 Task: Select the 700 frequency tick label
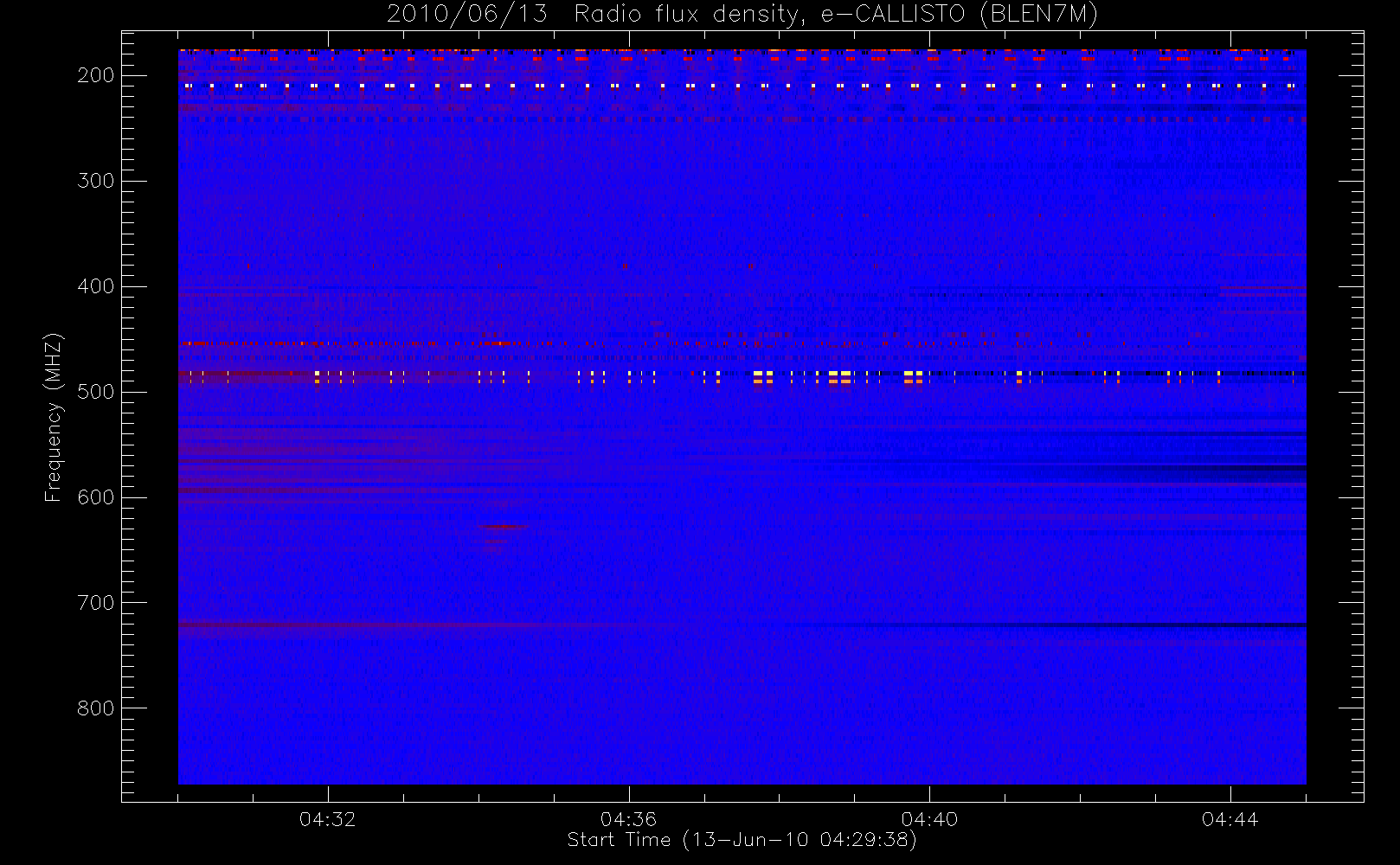pos(96,603)
